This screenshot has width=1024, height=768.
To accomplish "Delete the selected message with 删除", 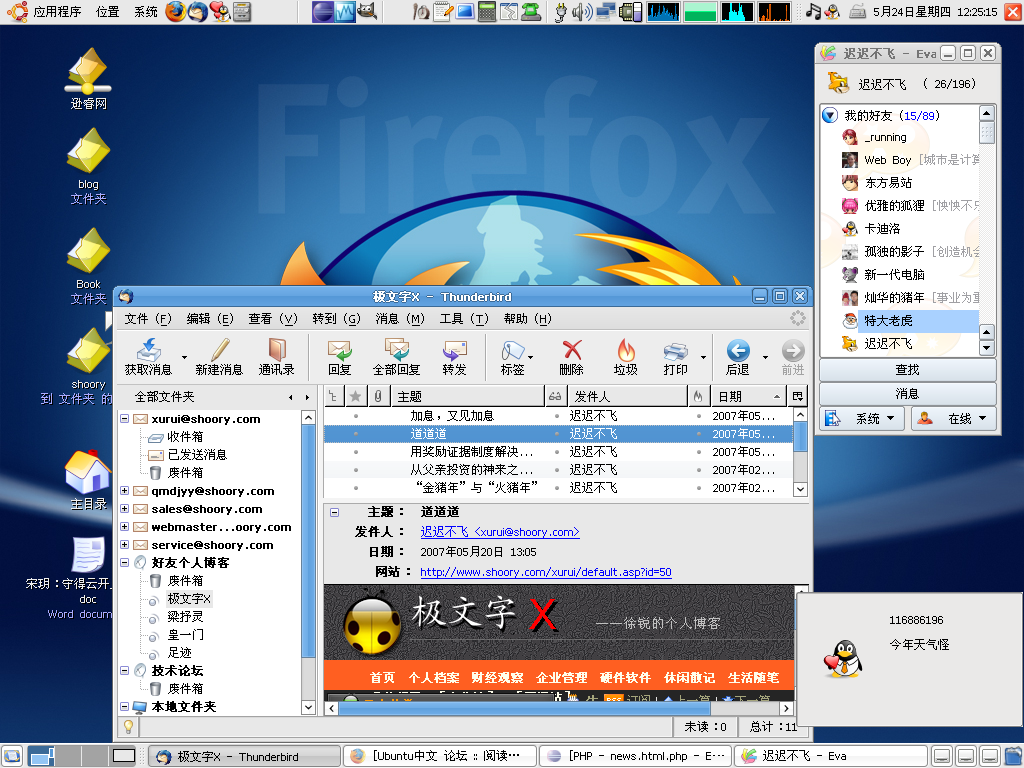I will point(571,357).
